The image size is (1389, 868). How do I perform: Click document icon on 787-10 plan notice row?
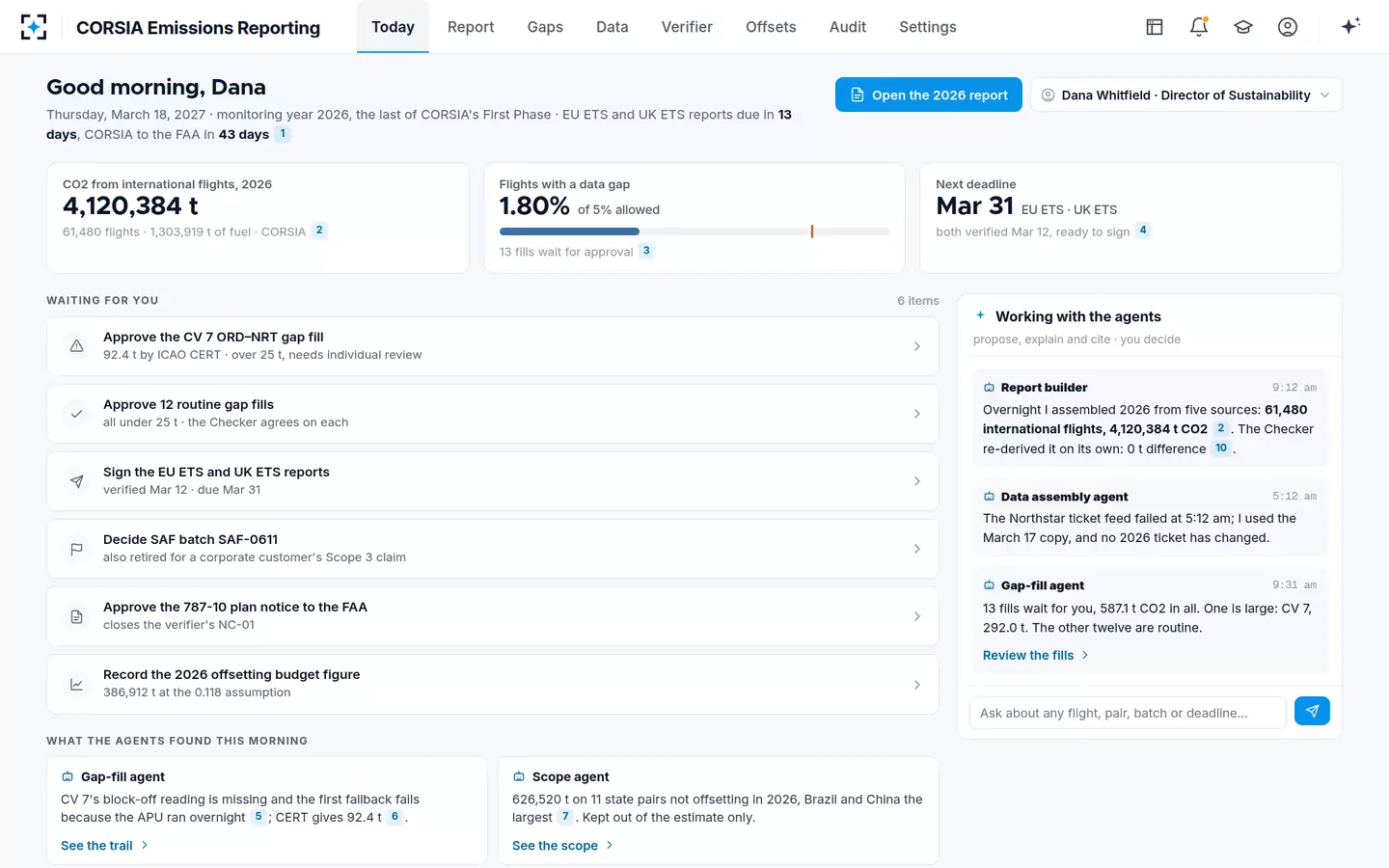pos(76,616)
